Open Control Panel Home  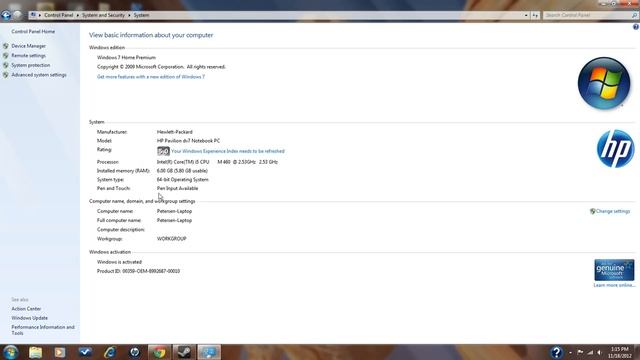coord(33,31)
